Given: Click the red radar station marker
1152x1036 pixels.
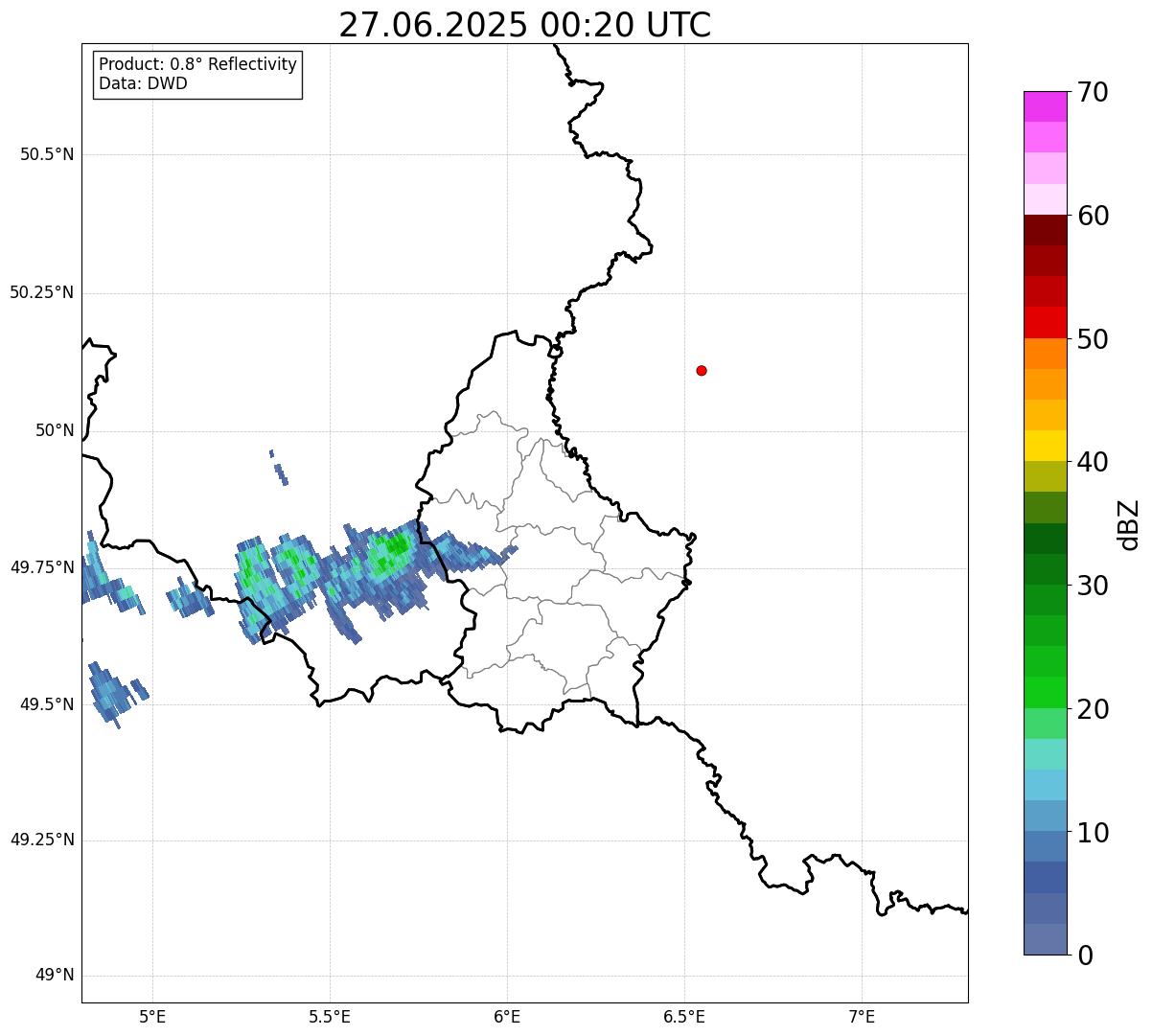Looking at the screenshot, I should pyautogui.click(x=702, y=370).
